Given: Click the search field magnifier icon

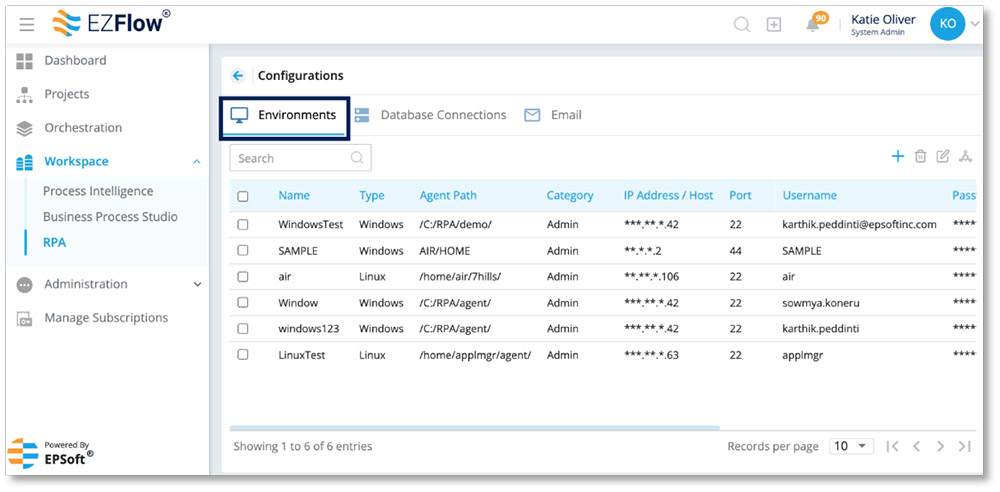Looking at the screenshot, I should coord(357,158).
